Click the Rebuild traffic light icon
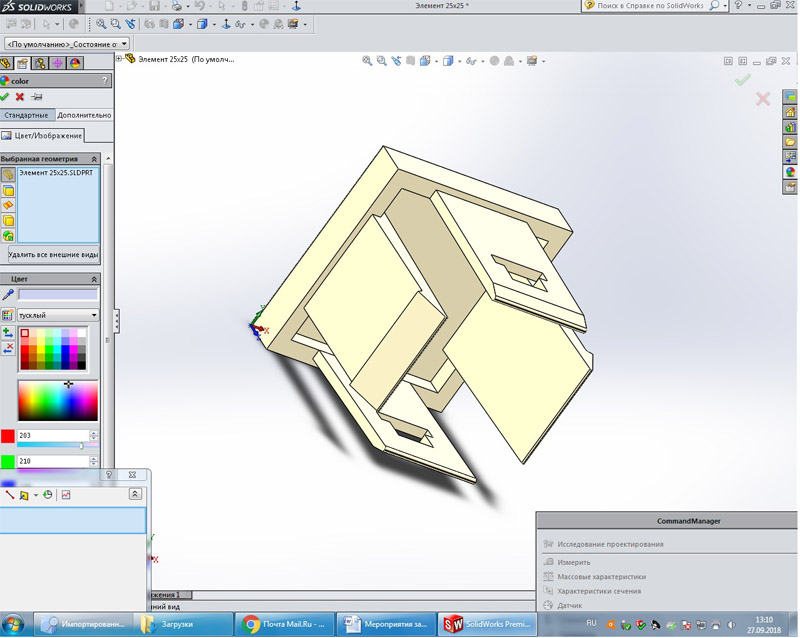 click(x=244, y=6)
